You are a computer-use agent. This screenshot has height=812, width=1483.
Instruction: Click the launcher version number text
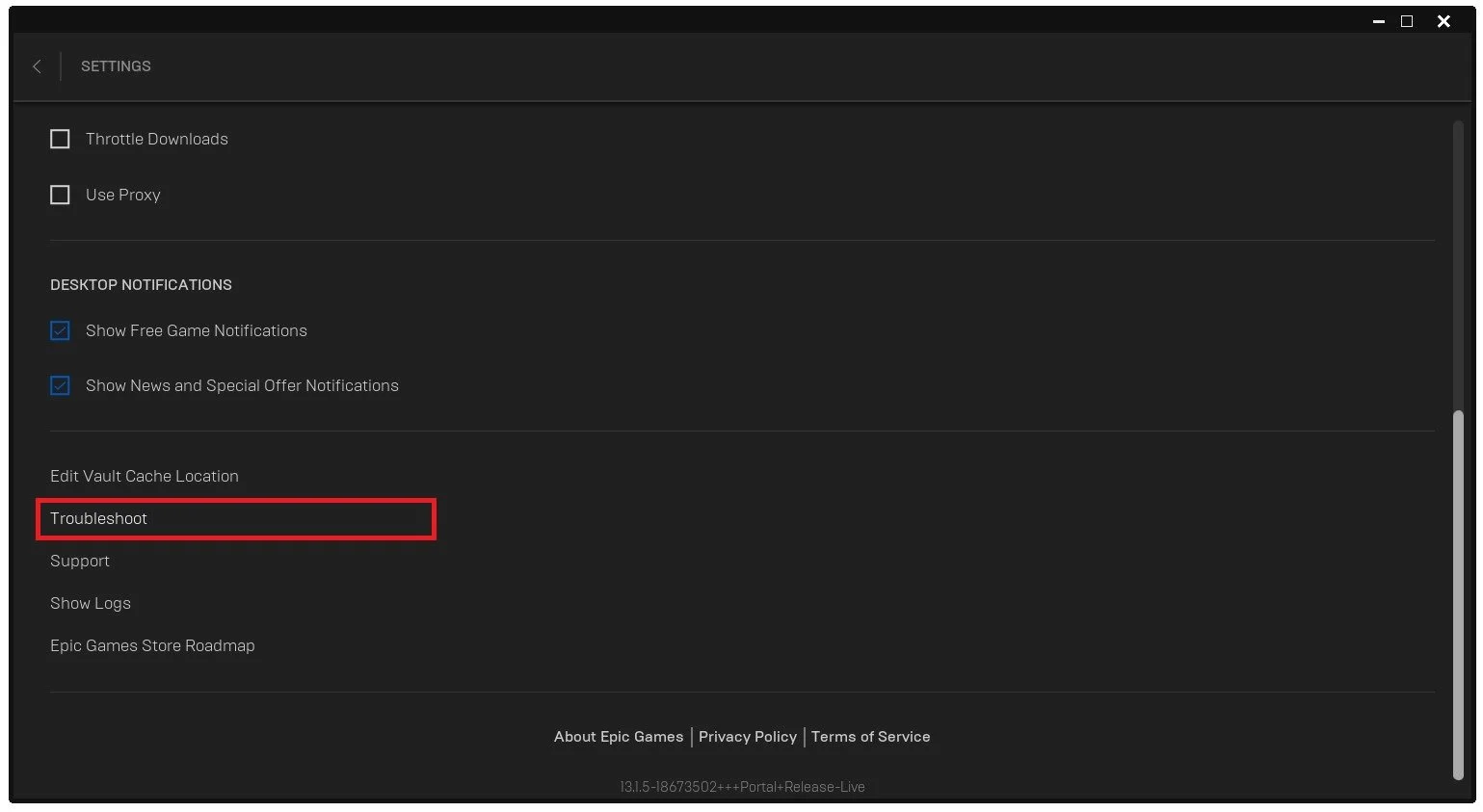click(742, 787)
